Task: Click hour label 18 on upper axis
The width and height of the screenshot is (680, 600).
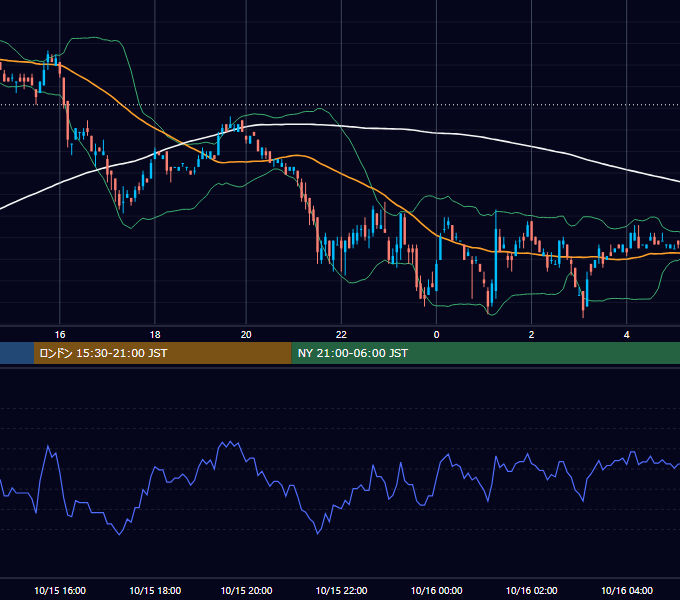Action: click(155, 335)
